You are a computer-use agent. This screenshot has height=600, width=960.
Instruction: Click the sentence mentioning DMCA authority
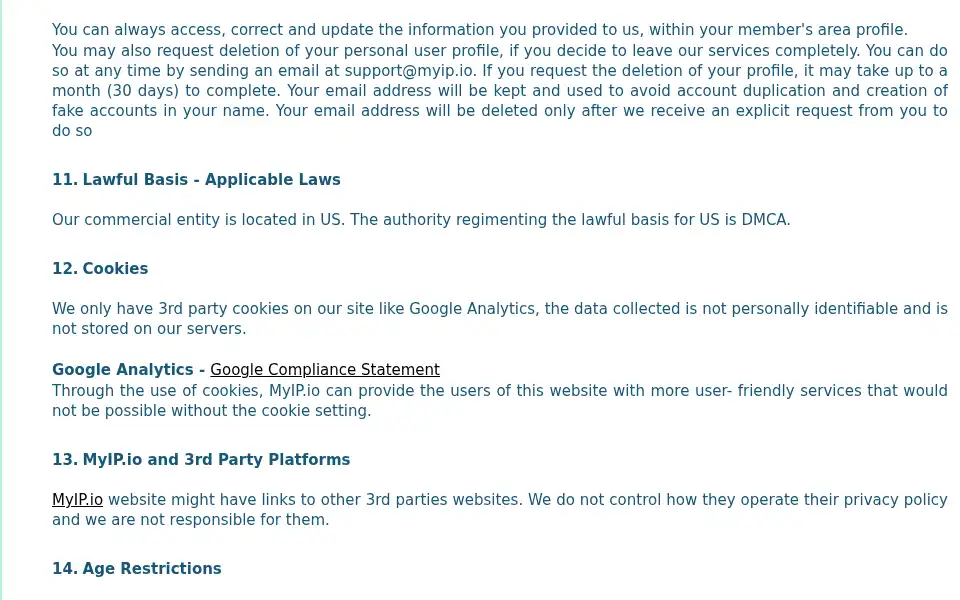570,220
